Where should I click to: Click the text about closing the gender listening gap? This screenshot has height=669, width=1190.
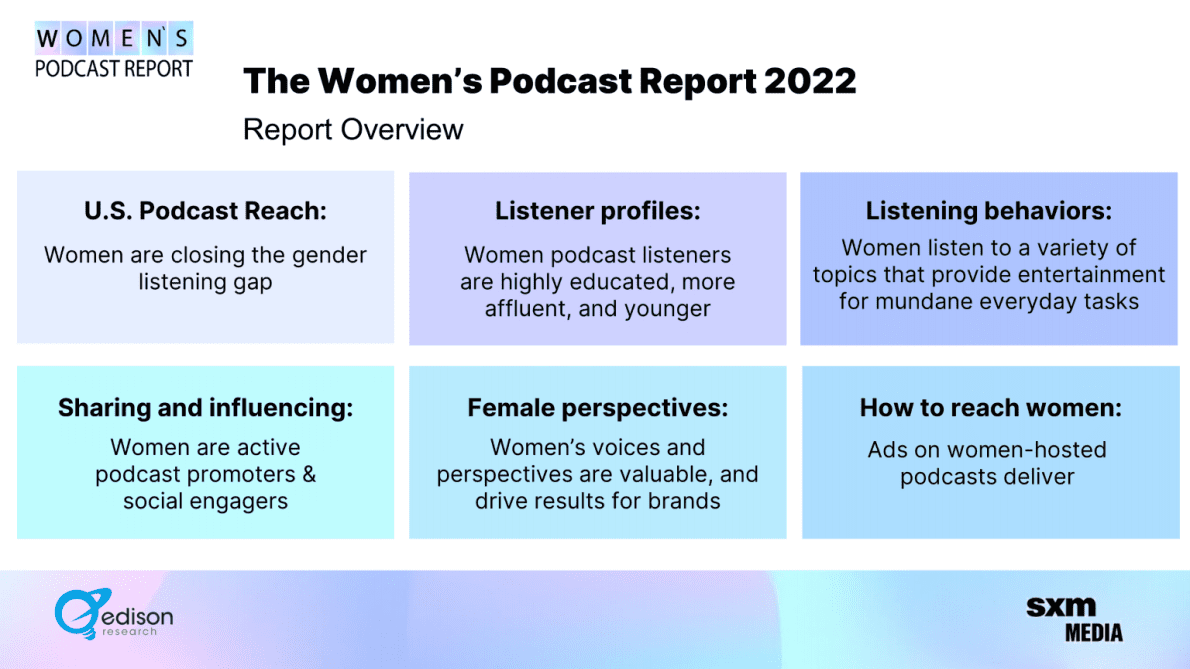click(x=205, y=268)
